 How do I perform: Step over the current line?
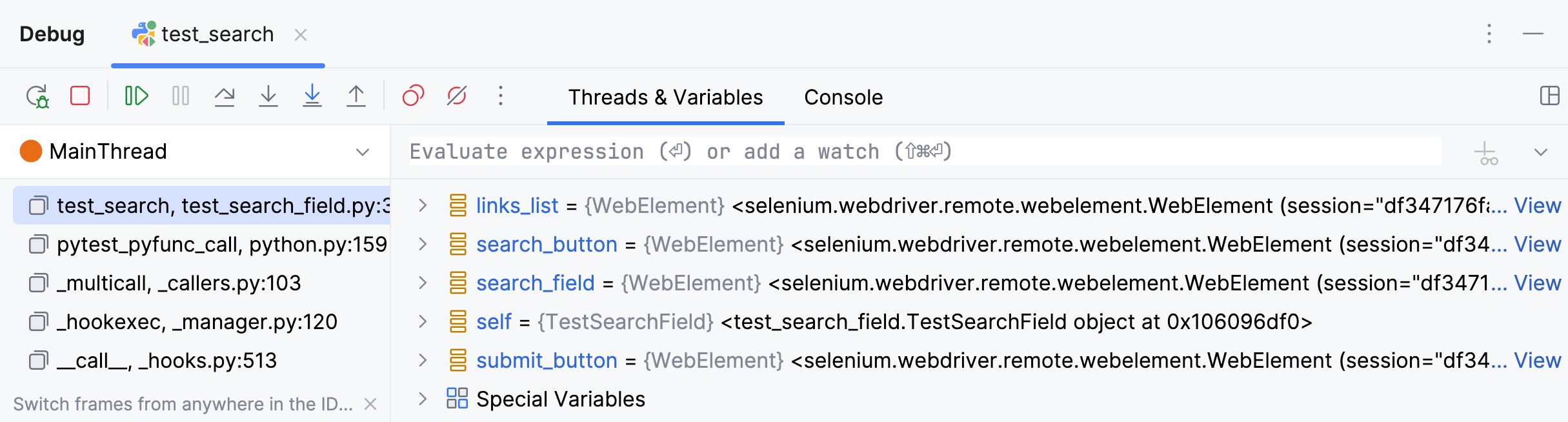(x=225, y=95)
